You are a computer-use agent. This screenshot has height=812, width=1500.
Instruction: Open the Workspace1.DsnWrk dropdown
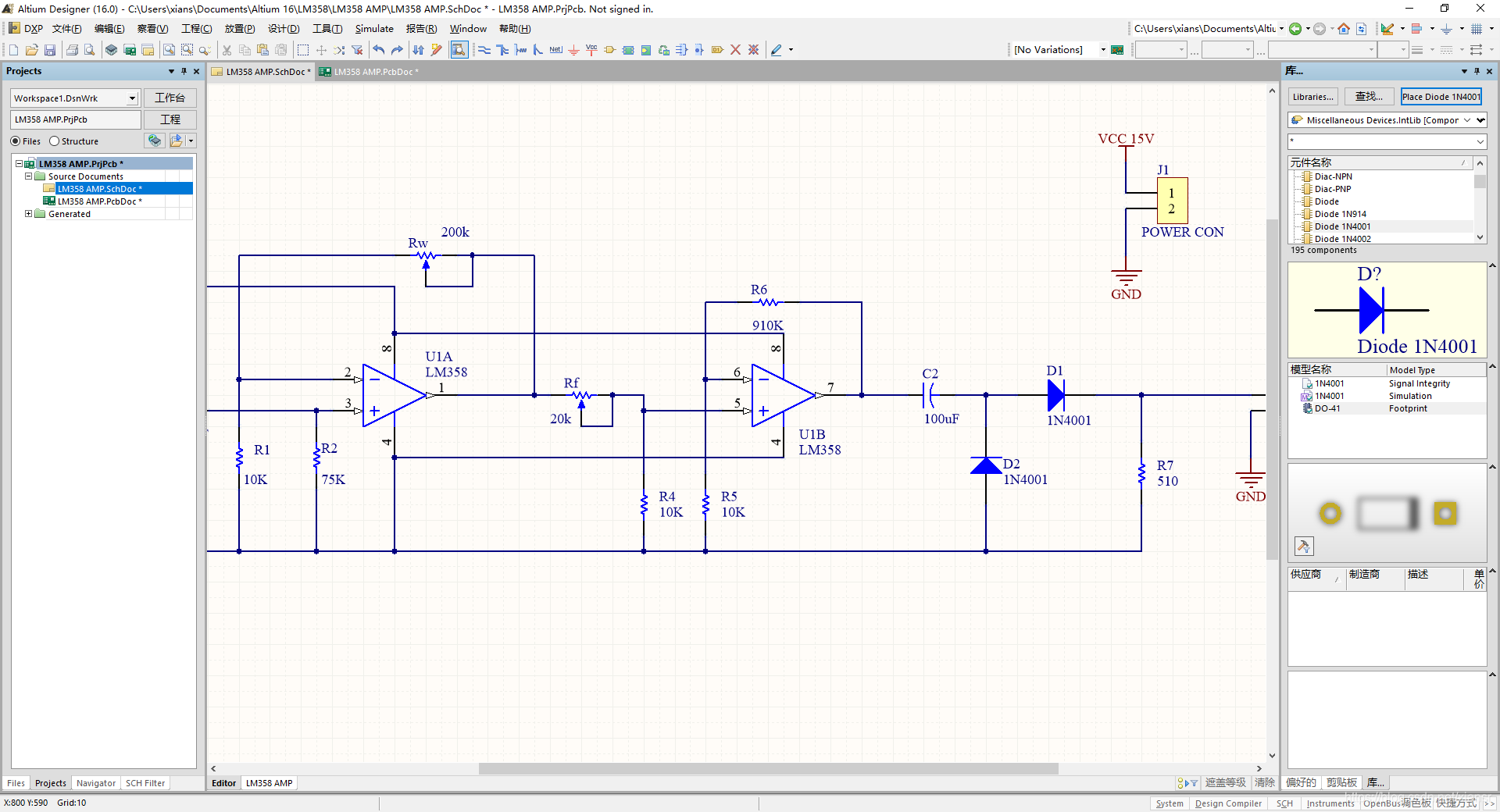pos(132,98)
